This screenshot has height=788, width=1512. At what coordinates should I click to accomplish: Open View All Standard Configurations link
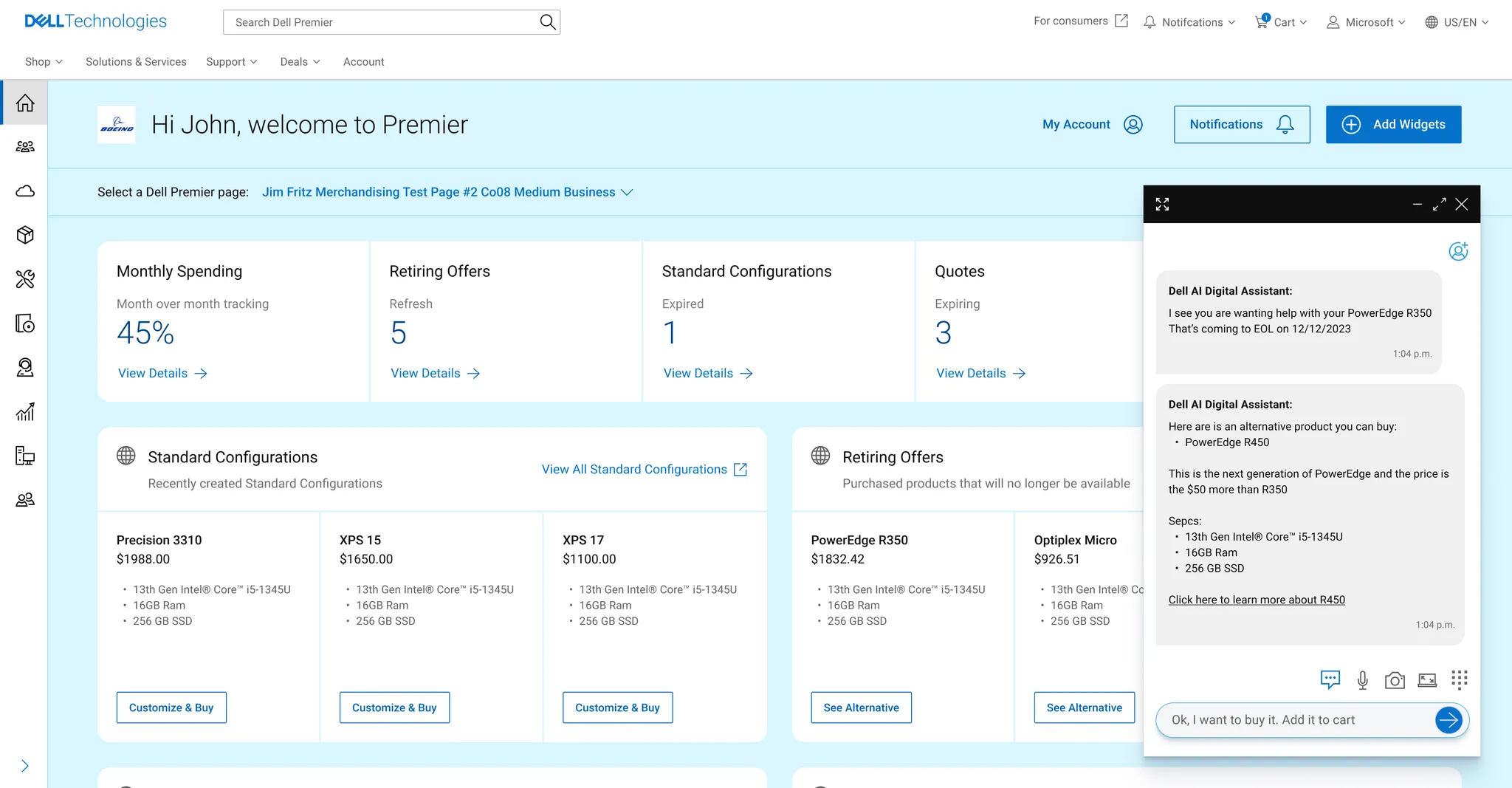tap(645, 470)
